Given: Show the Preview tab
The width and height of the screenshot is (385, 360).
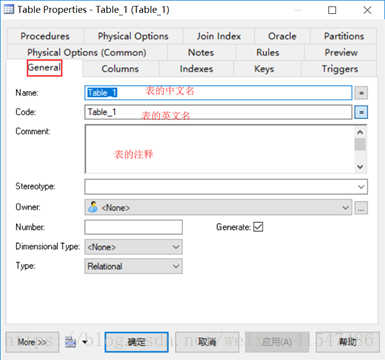Looking at the screenshot, I should [341, 52].
